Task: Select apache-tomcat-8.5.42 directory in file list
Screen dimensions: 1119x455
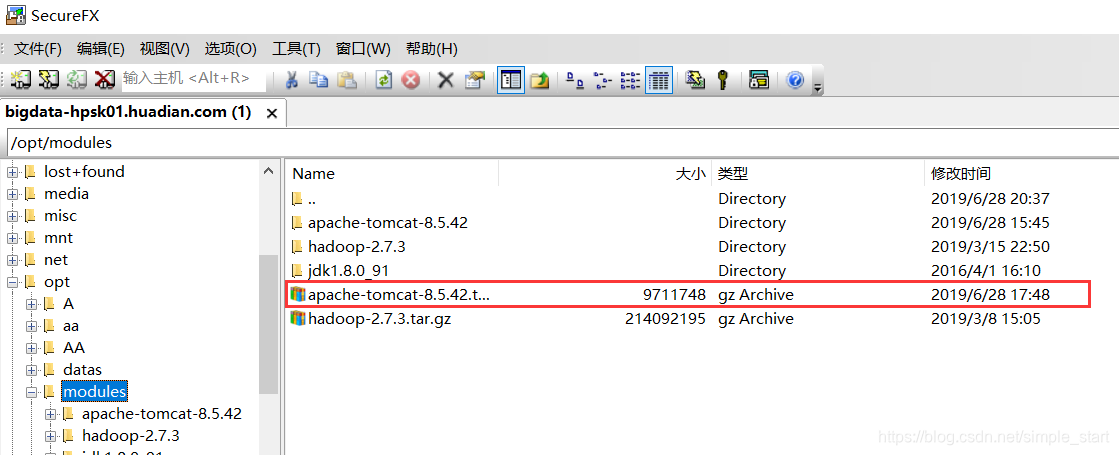Action: click(x=702, y=223)
